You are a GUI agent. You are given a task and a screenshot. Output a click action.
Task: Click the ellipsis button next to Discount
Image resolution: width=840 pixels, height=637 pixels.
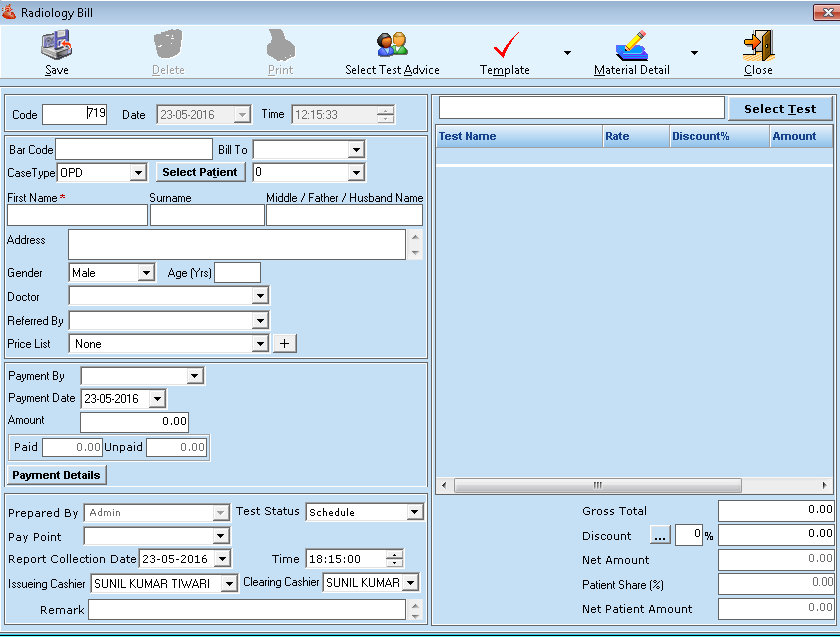point(660,536)
